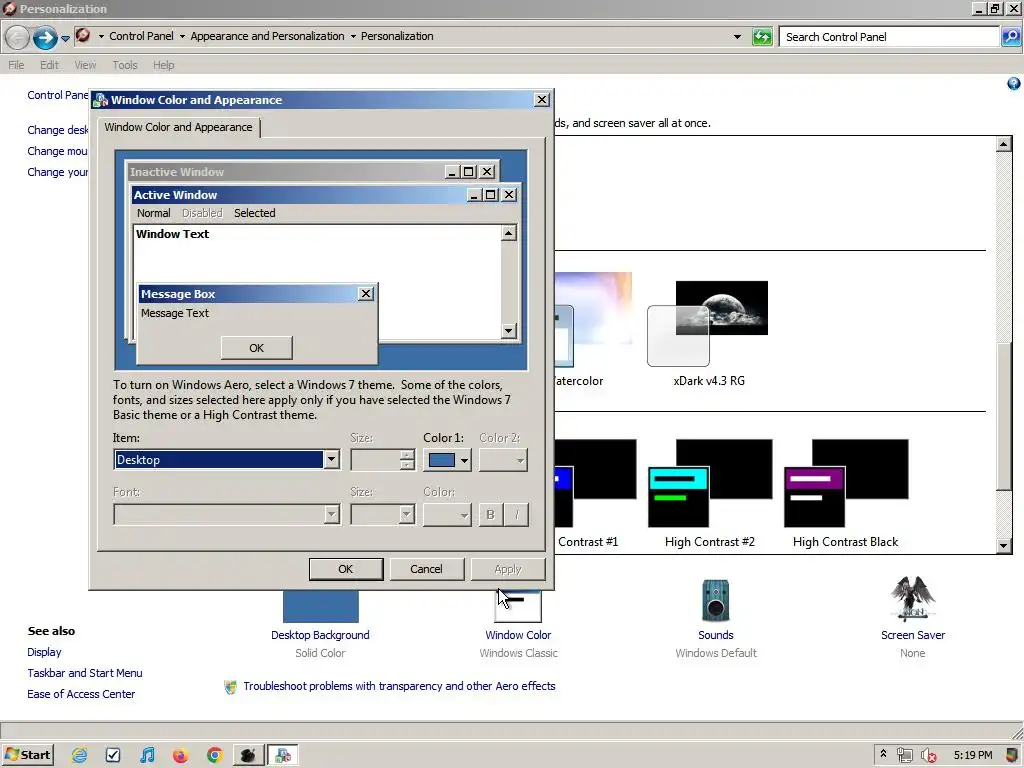Open the Edit menu
Image resolution: width=1024 pixels, height=768 pixels.
[49, 65]
